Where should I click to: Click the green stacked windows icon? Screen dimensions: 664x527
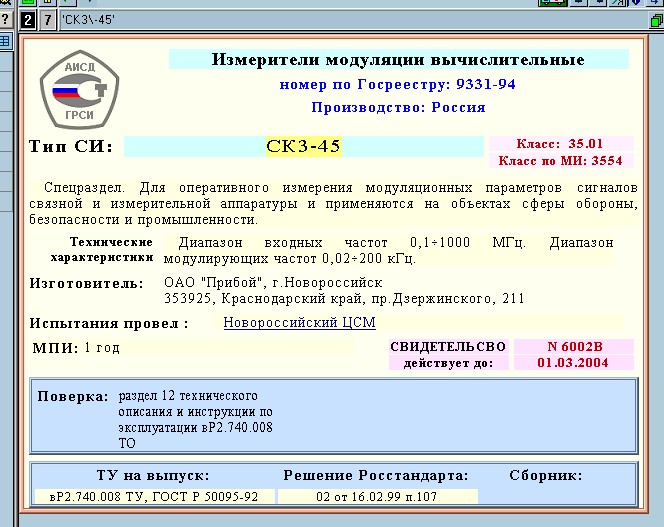[656, 20]
